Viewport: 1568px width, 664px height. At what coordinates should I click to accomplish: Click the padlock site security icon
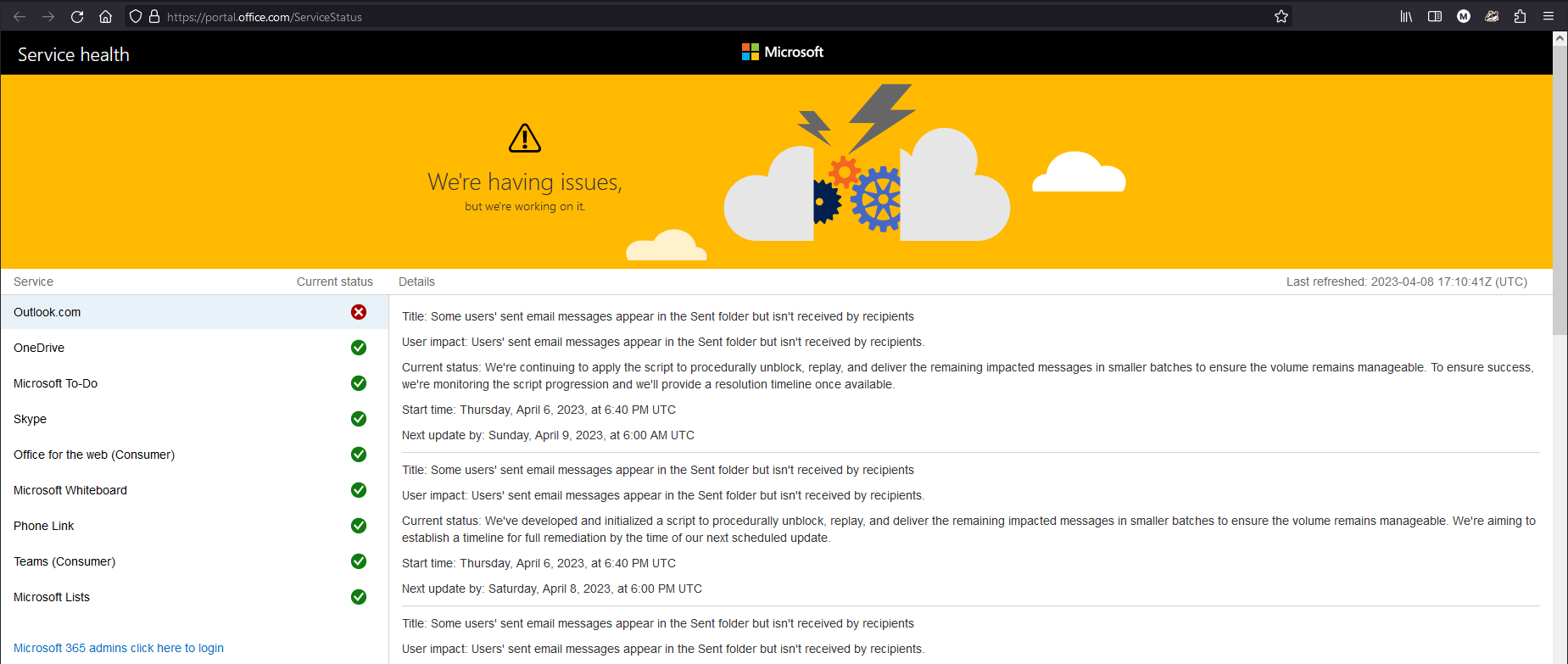pyautogui.click(x=154, y=16)
